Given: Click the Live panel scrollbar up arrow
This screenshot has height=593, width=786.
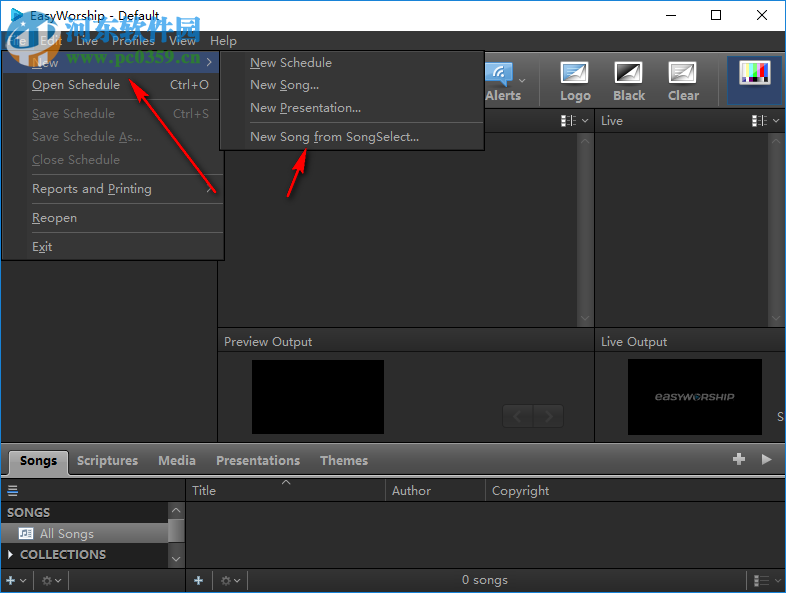Looking at the screenshot, I should point(775,141).
